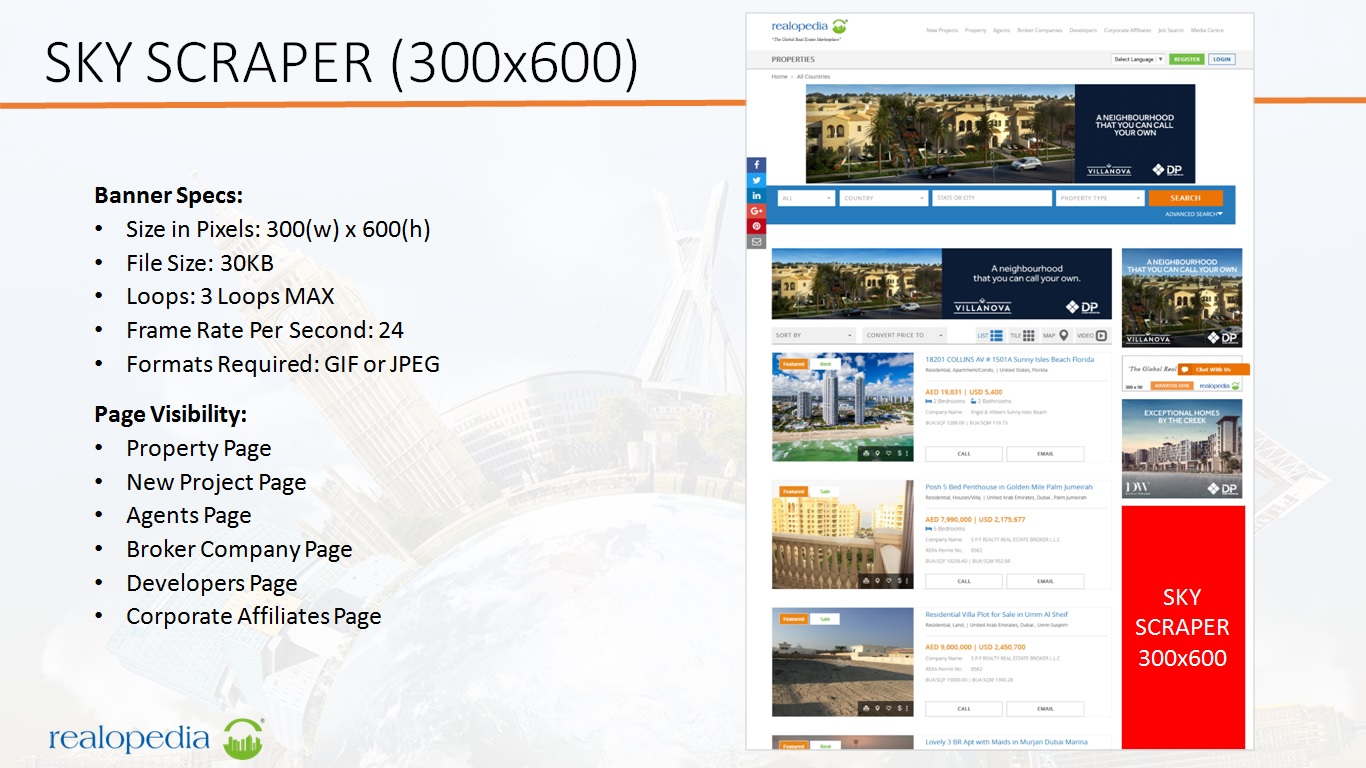The height and width of the screenshot is (768, 1366).
Task: Click the green Register button
Action: tap(1186, 59)
